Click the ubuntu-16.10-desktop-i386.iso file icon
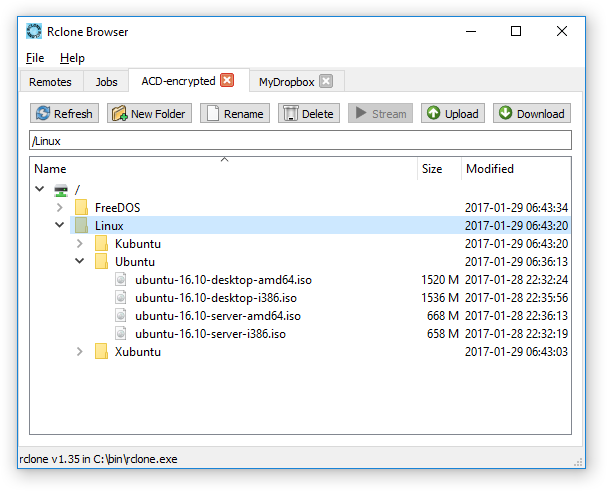This screenshot has height=491, width=607. [x=121, y=297]
